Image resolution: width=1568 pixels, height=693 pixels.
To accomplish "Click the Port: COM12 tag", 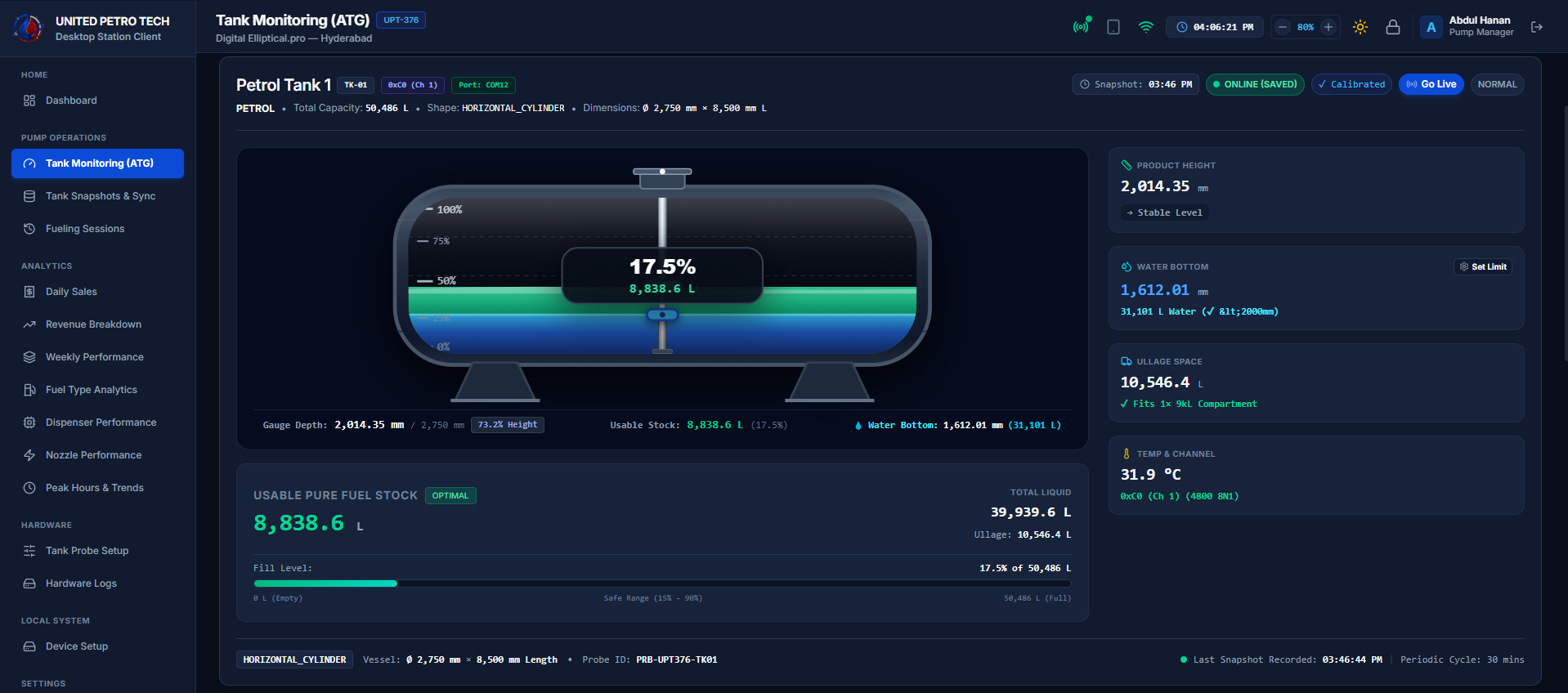I will coord(483,85).
